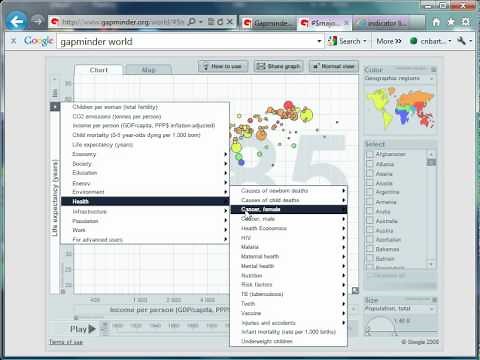This screenshot has height=360, width=480.
Task: Click the country list scrollbar thumb
Action: (x=431, y=162)
